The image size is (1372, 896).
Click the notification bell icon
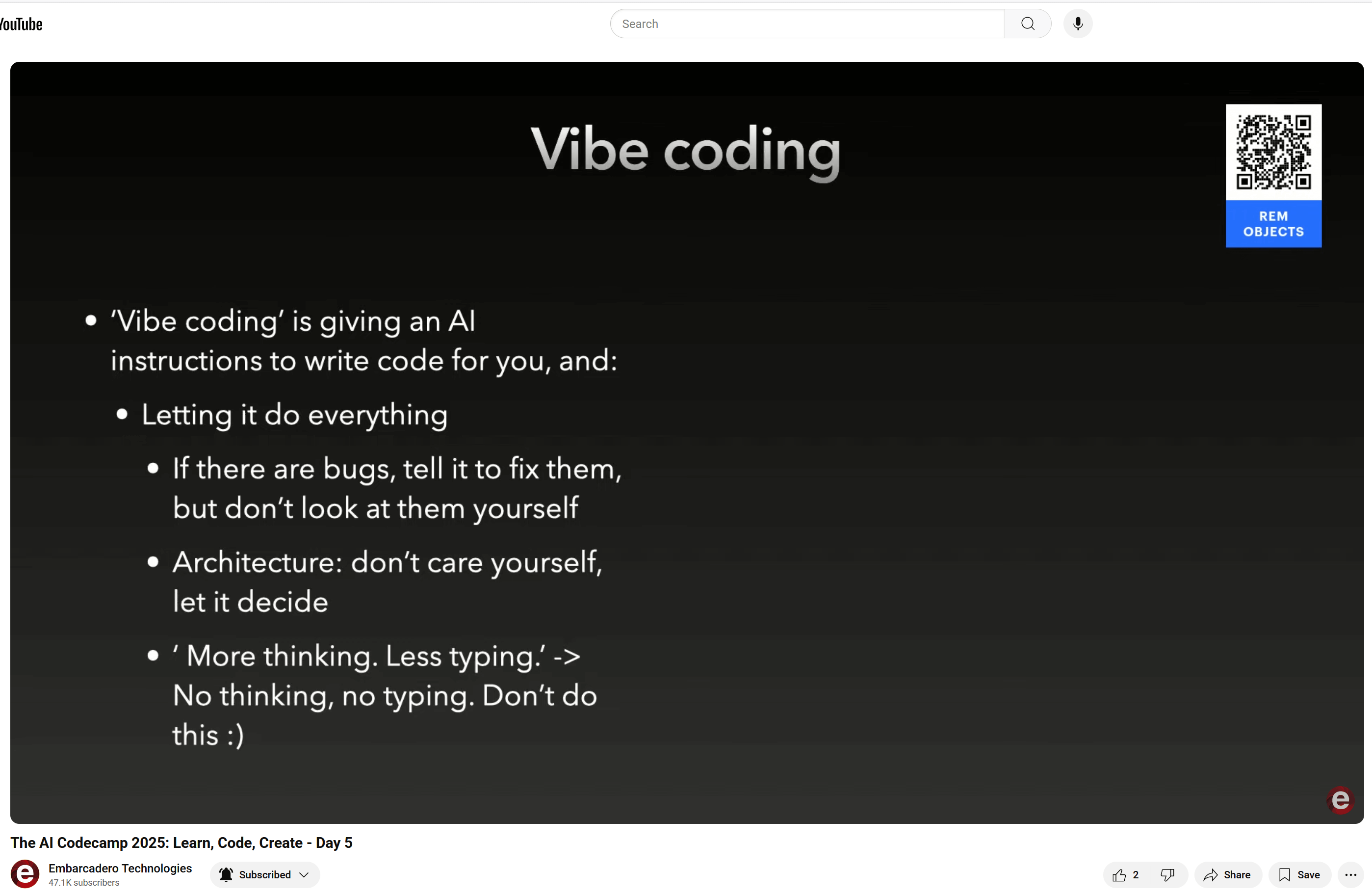coord(226,875)
